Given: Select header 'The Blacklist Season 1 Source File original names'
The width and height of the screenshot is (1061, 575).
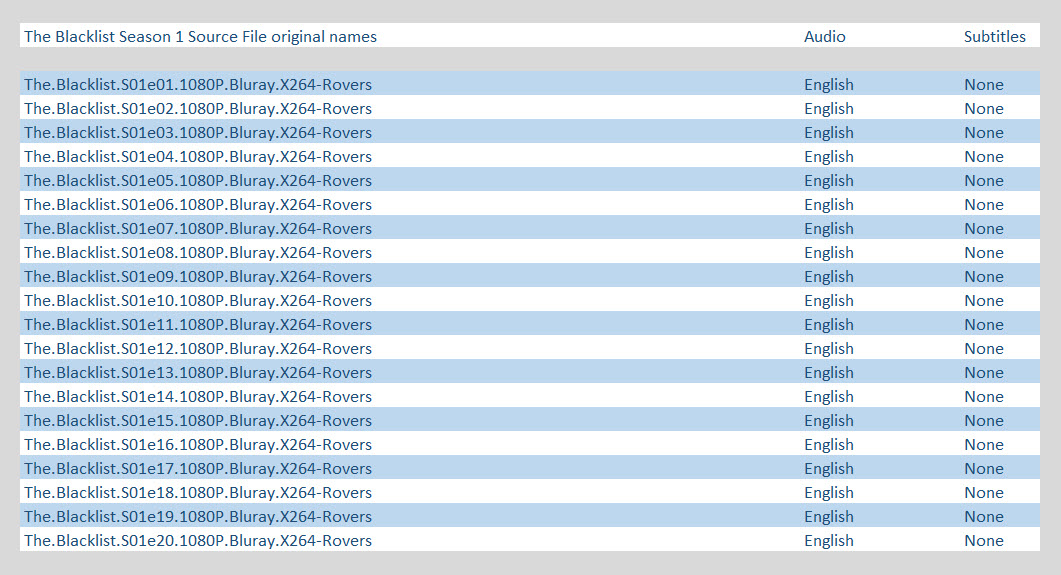Looking at the screenshot, I should point(200,37).
